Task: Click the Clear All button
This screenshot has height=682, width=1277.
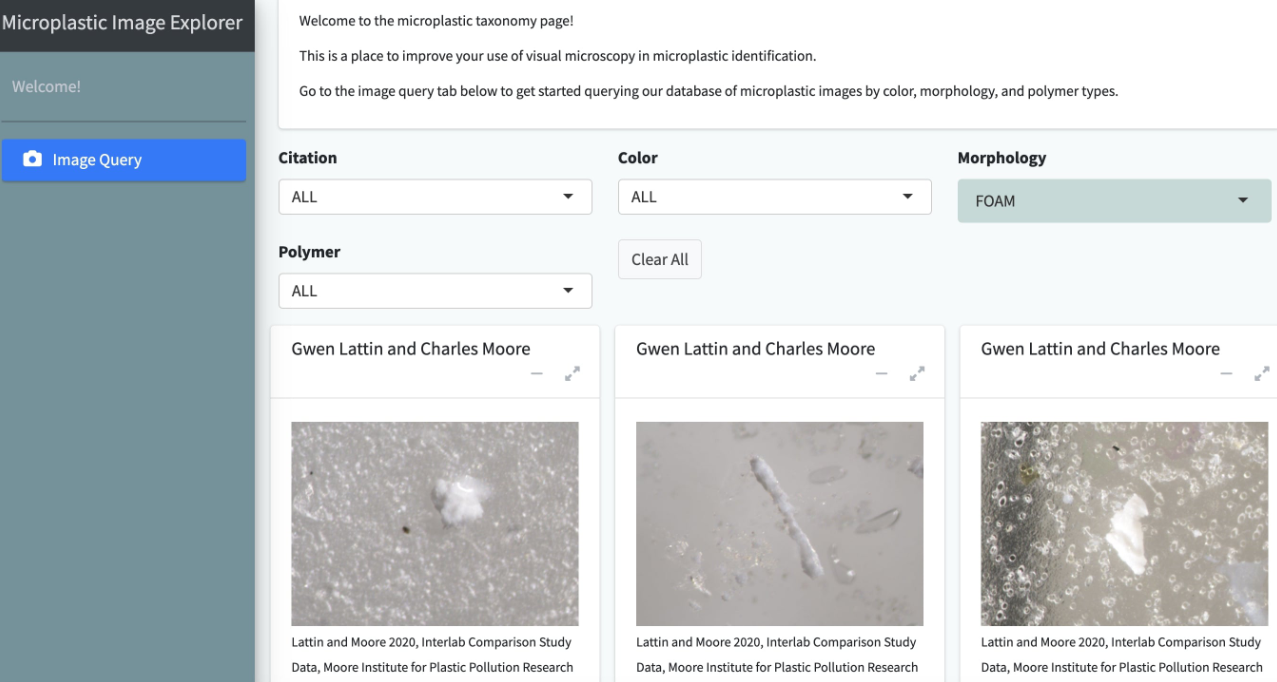Action: [x=660, y=259]
